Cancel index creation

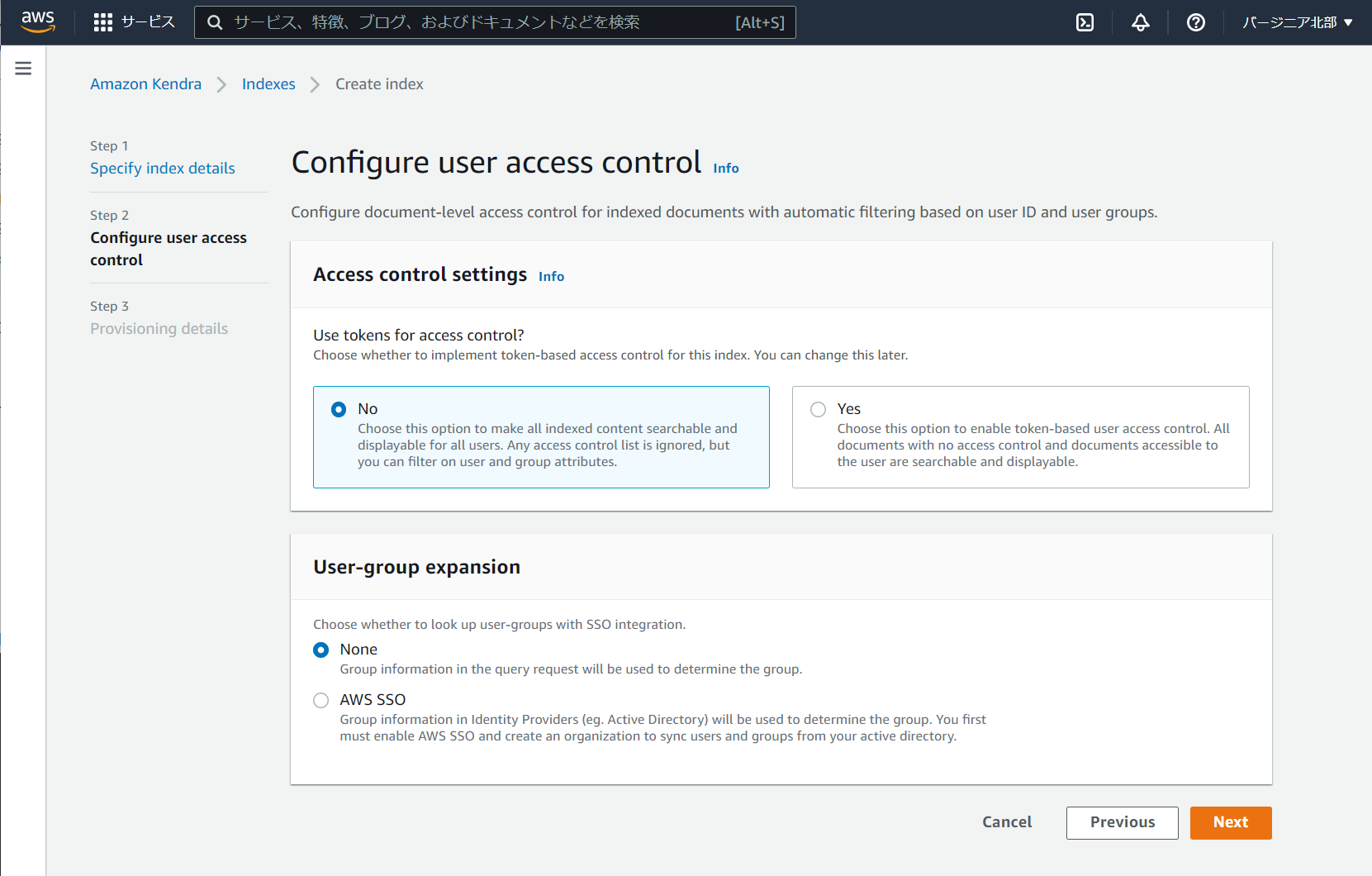pyautogui.click(x=1007, y=822)
